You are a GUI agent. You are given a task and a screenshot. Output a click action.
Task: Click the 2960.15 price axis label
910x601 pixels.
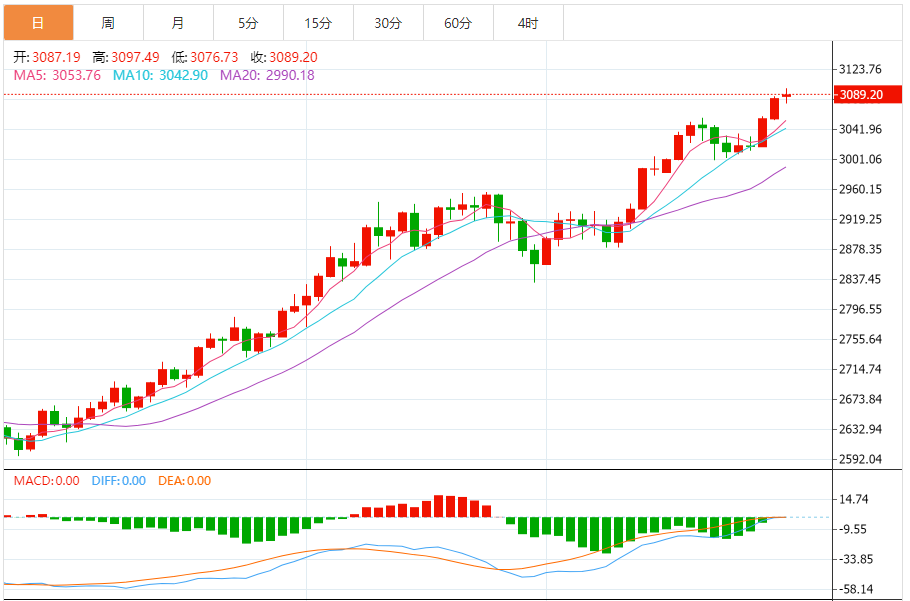click(x=860, y=189)
